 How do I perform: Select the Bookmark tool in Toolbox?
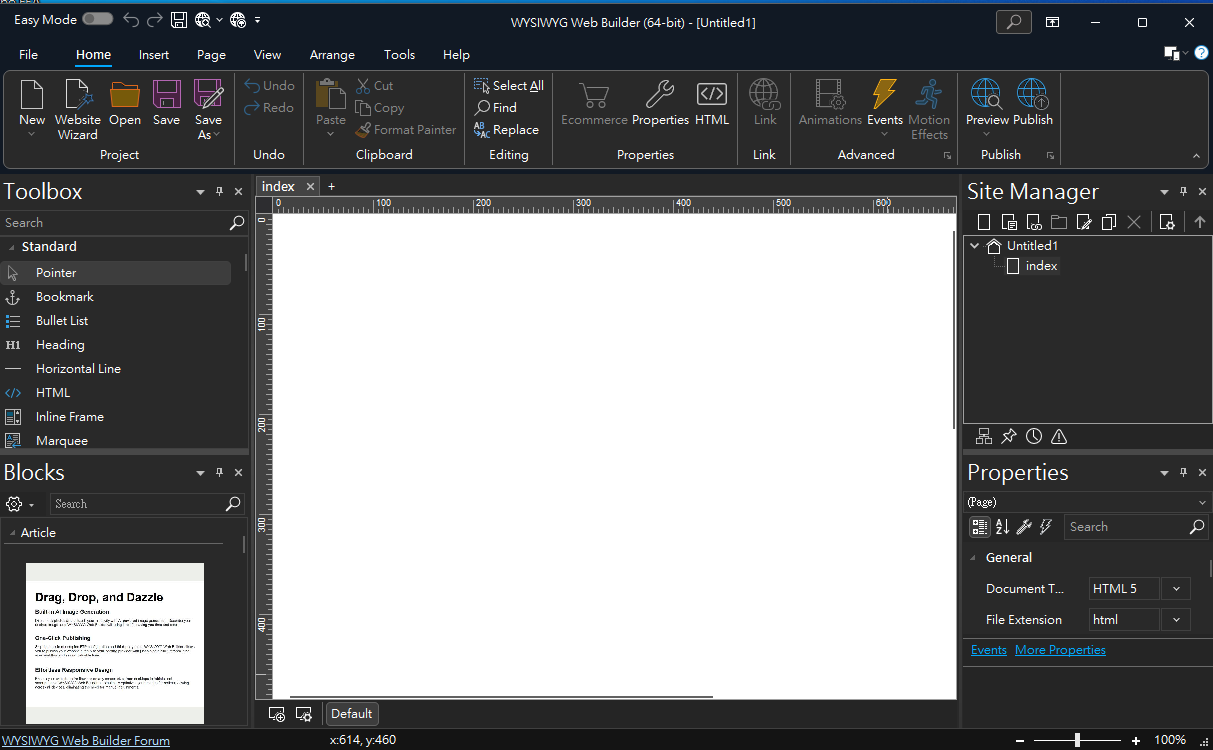point(64,297)
